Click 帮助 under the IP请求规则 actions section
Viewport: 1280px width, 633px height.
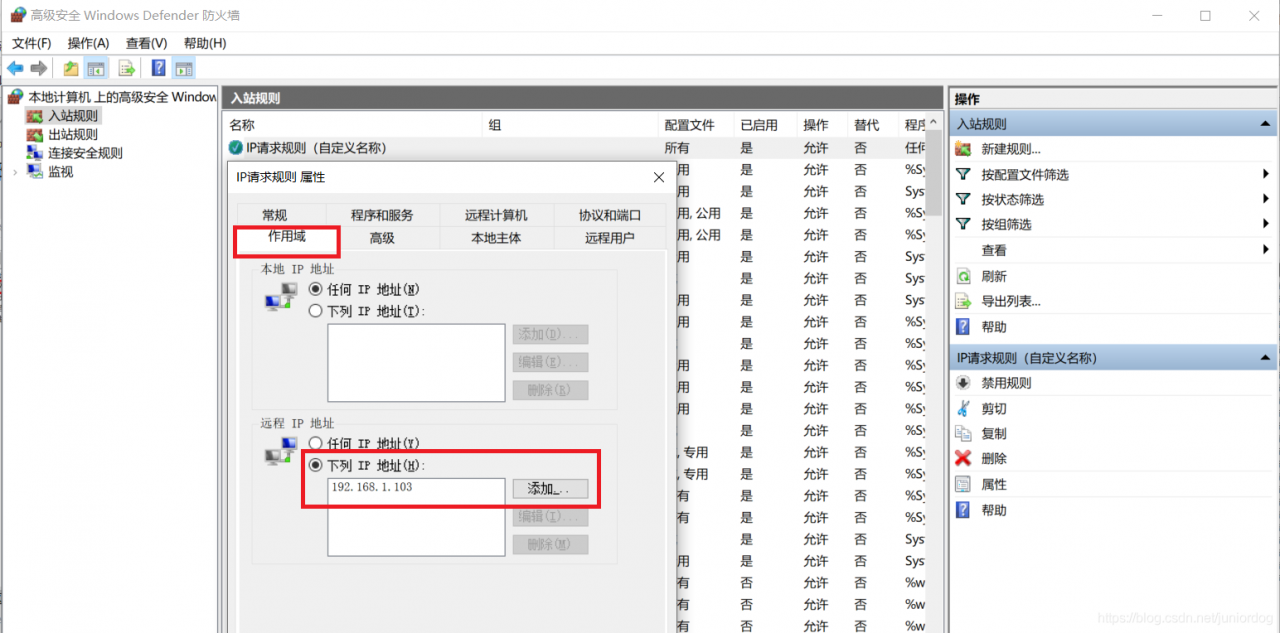[994, 510]
